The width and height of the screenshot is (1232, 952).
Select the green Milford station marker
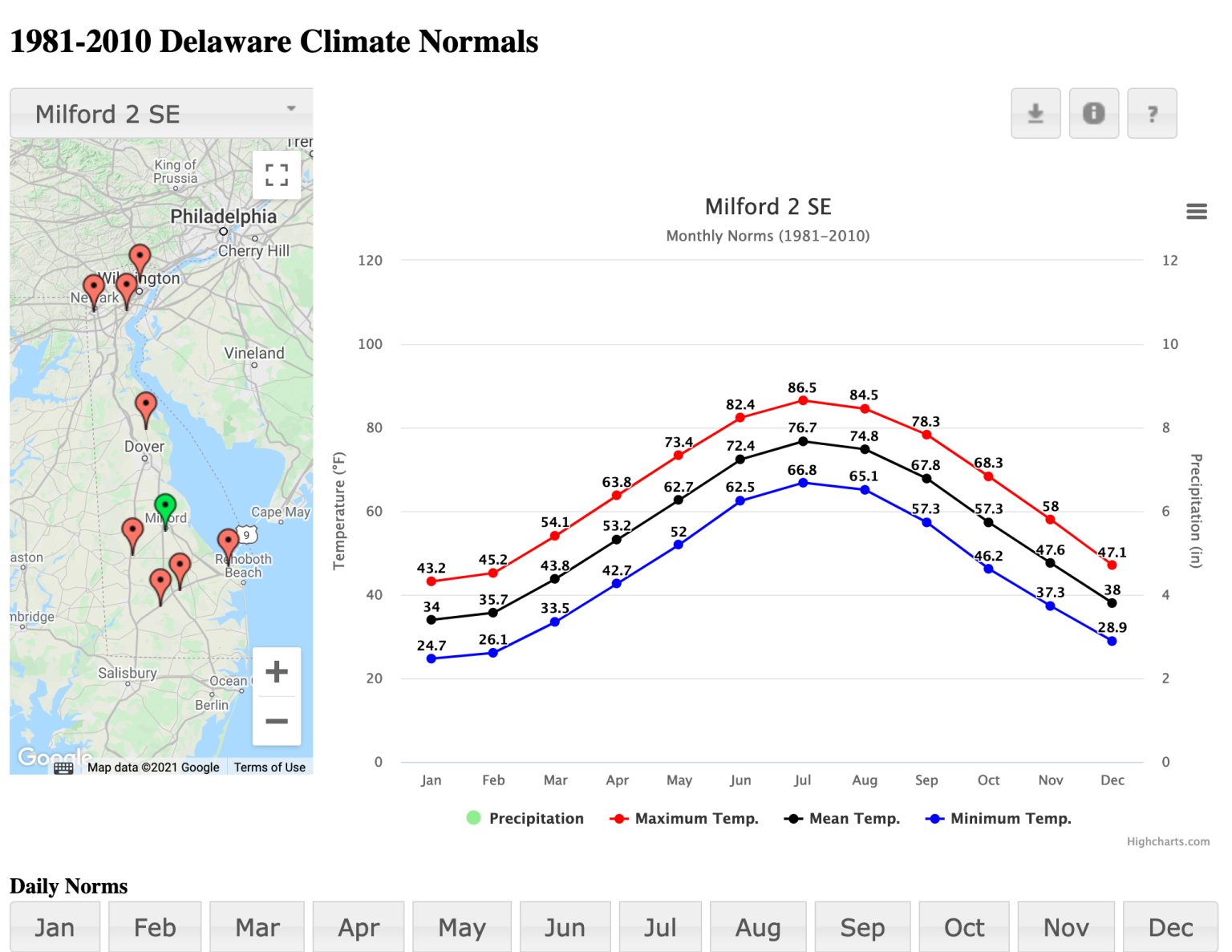(x=166, y=505)
